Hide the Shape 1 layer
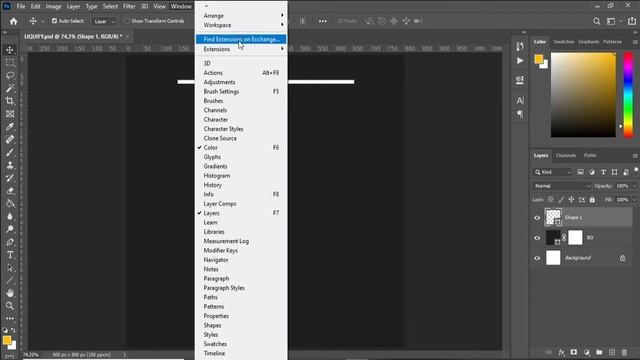The height and width of the screenshot is (360, 640). (x=537, y=218)
